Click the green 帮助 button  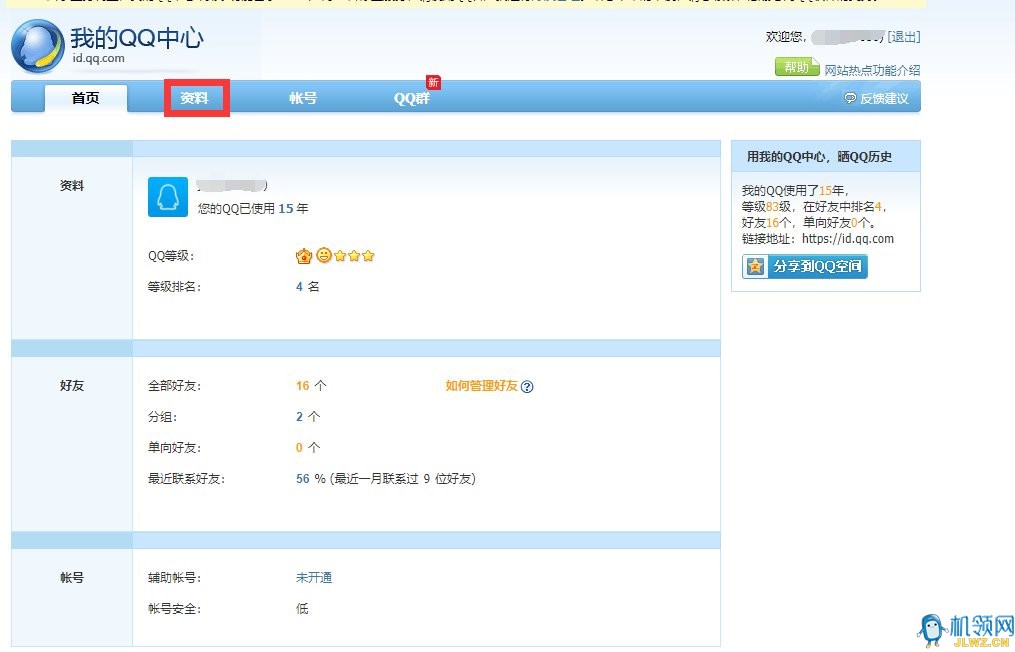798,67
